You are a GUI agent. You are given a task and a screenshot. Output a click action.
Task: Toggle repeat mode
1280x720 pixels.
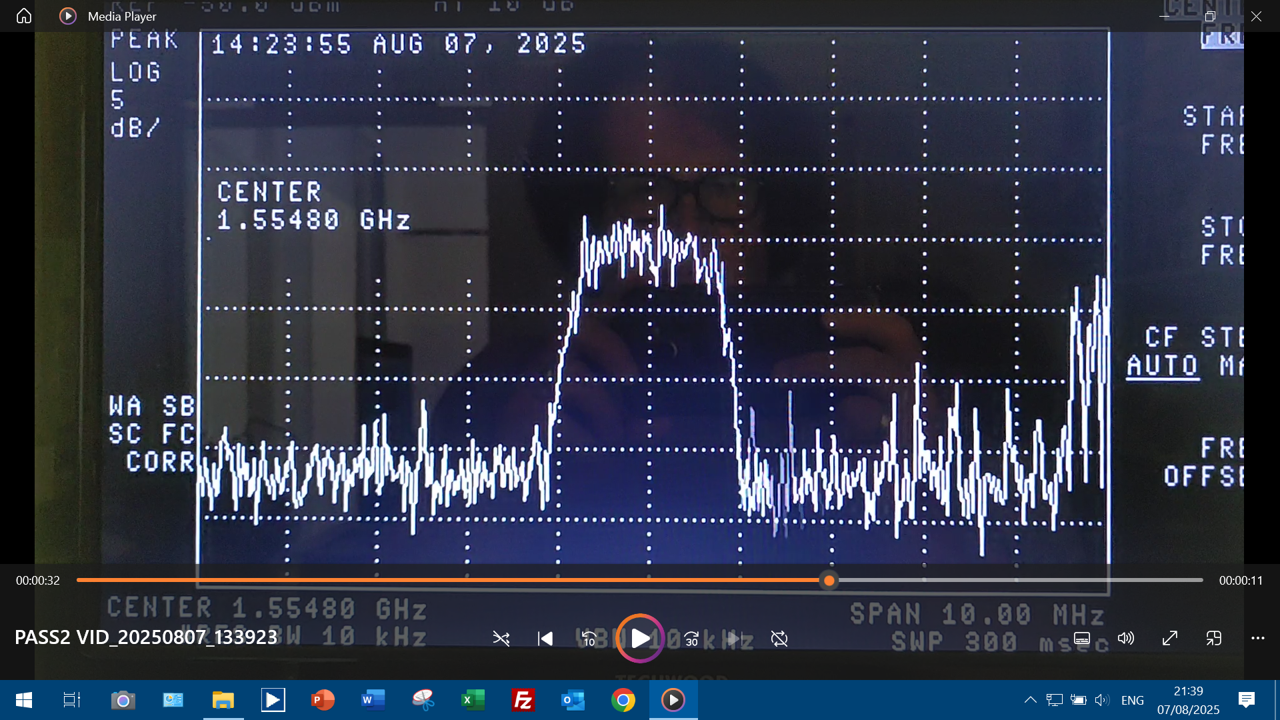tap(779, 638)
